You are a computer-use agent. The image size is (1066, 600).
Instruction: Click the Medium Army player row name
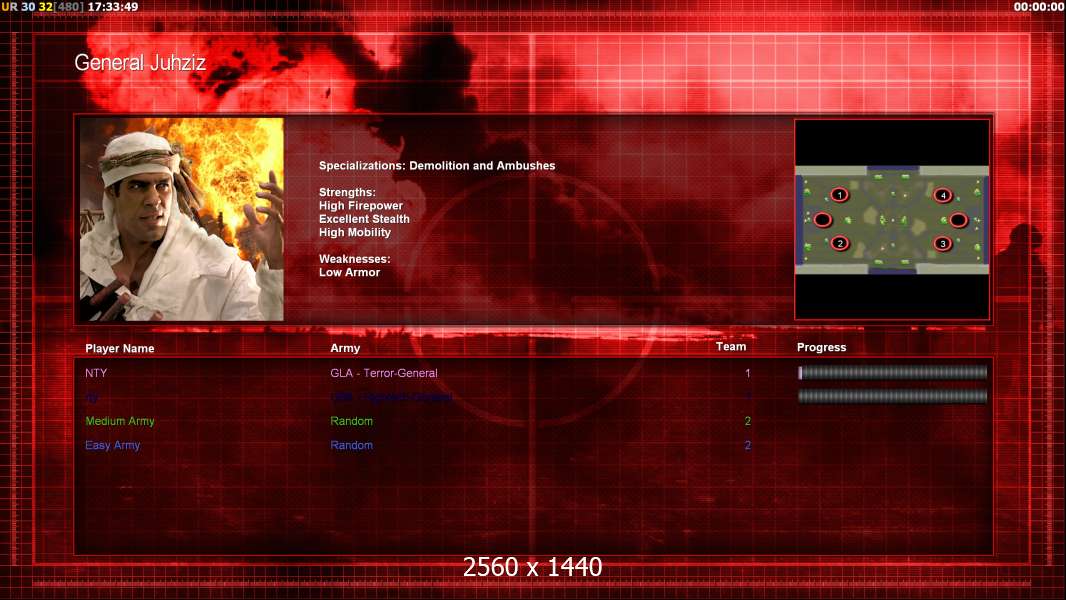120,421
